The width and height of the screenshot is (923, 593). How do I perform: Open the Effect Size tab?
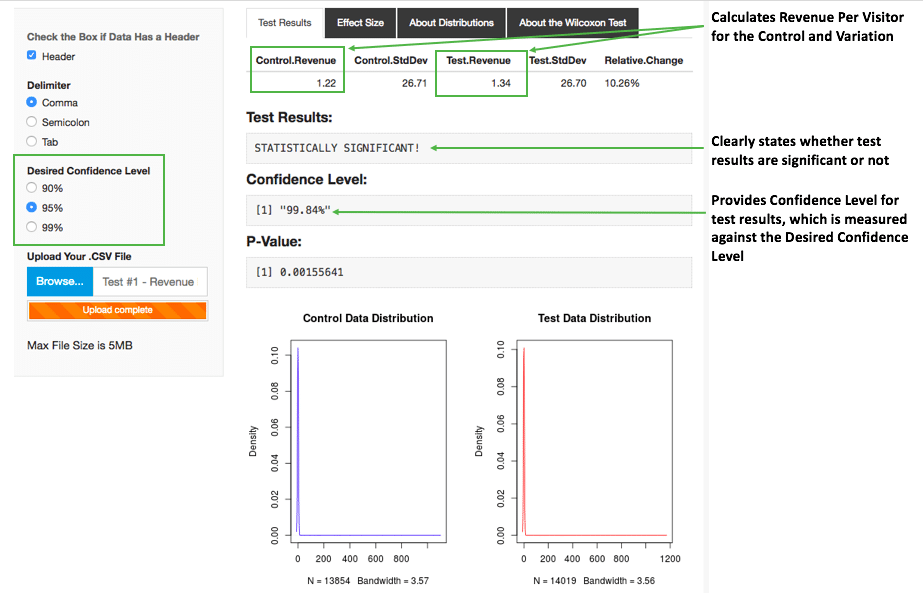360,22
